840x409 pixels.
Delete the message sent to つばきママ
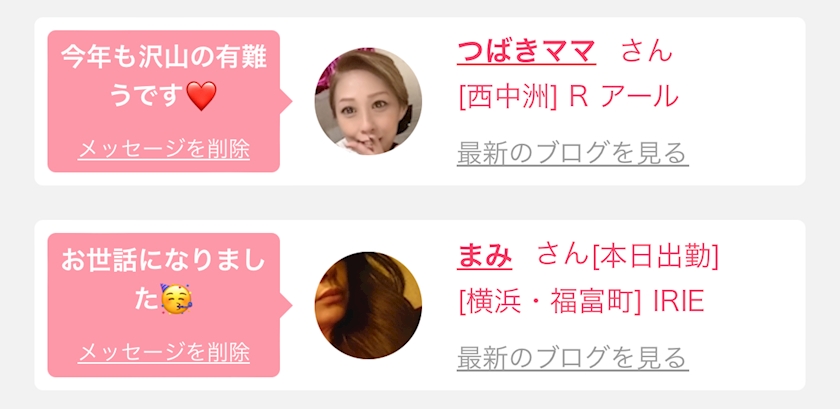164,150
